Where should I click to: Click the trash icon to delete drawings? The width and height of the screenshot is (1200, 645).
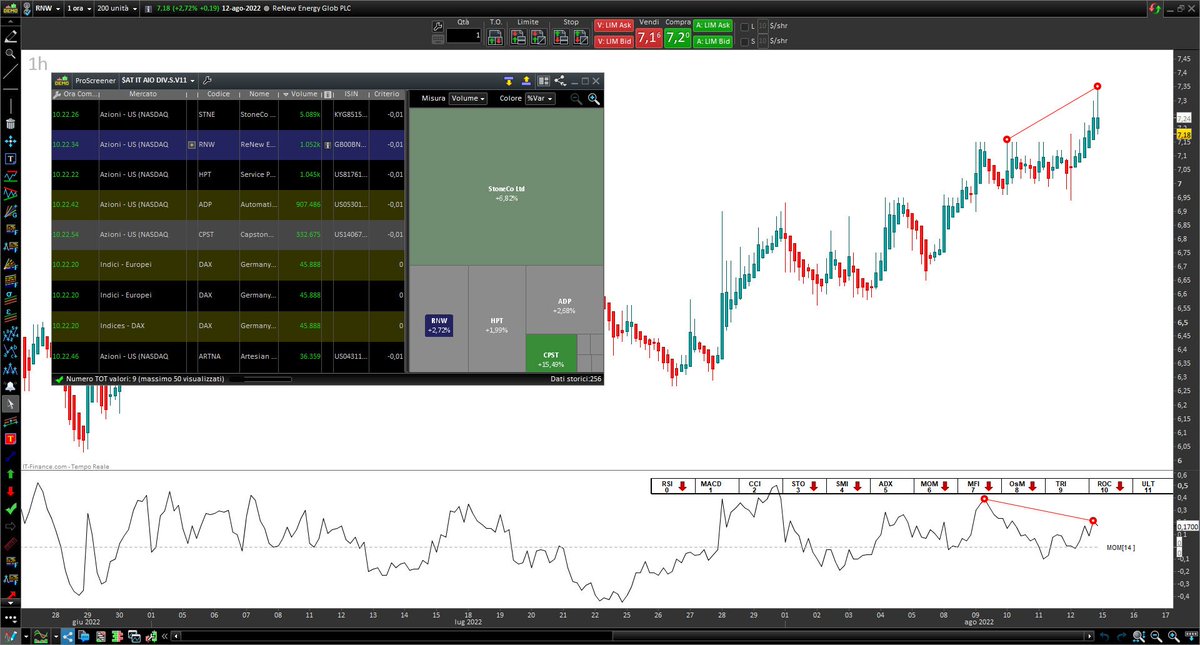(x=11, y=122)
